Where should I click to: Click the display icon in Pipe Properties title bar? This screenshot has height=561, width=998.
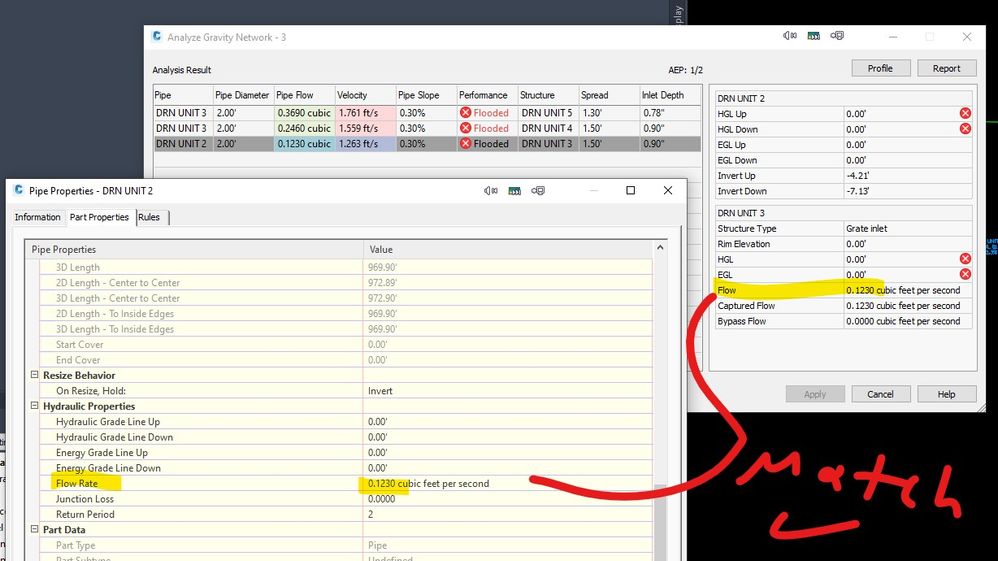point(538,190)
